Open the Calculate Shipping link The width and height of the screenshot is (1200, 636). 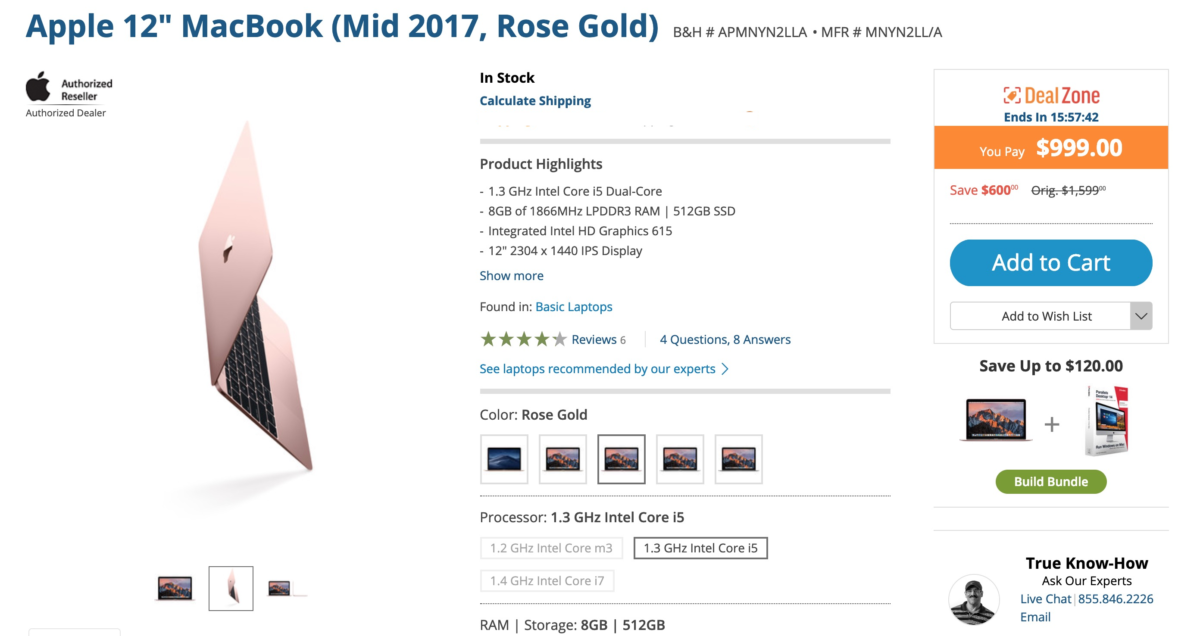click(535, 101)
